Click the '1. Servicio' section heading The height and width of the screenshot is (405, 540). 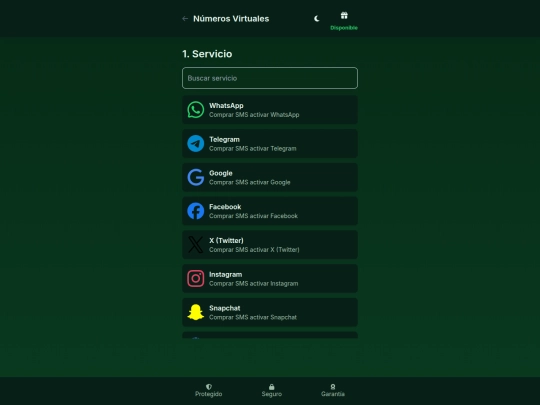(207, 54)
